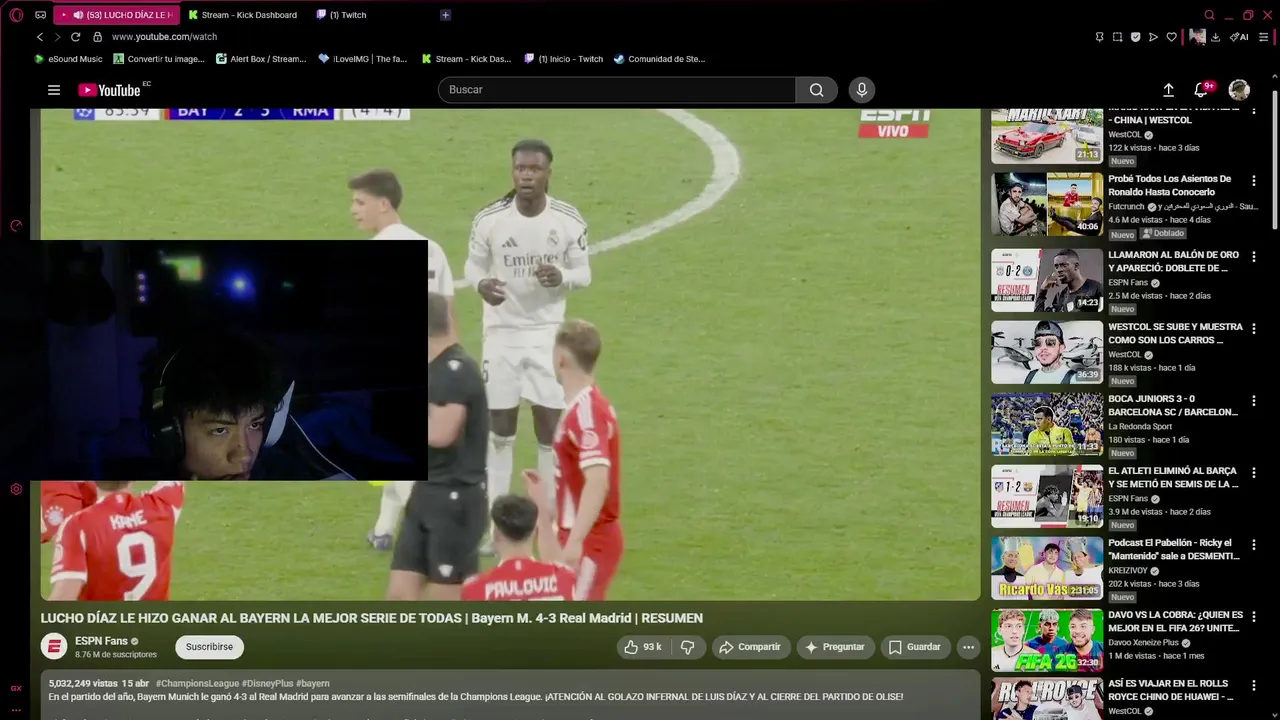Like the video with the thumbs-up 93 k button
The height and width of the screenshot is (720, 1280).
tap(643, 647)
